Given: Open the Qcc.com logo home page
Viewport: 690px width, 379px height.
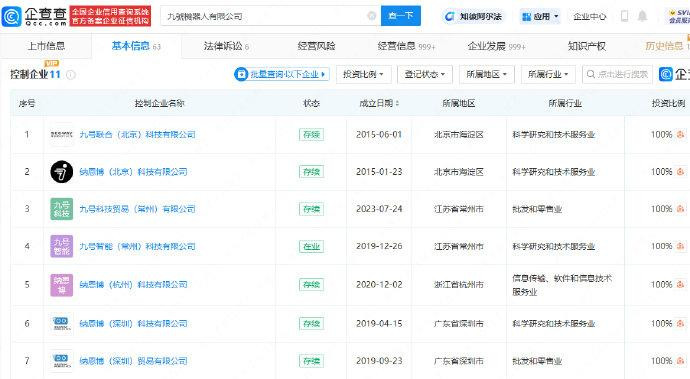Looking at the screenshot, I should coord(34,16).
